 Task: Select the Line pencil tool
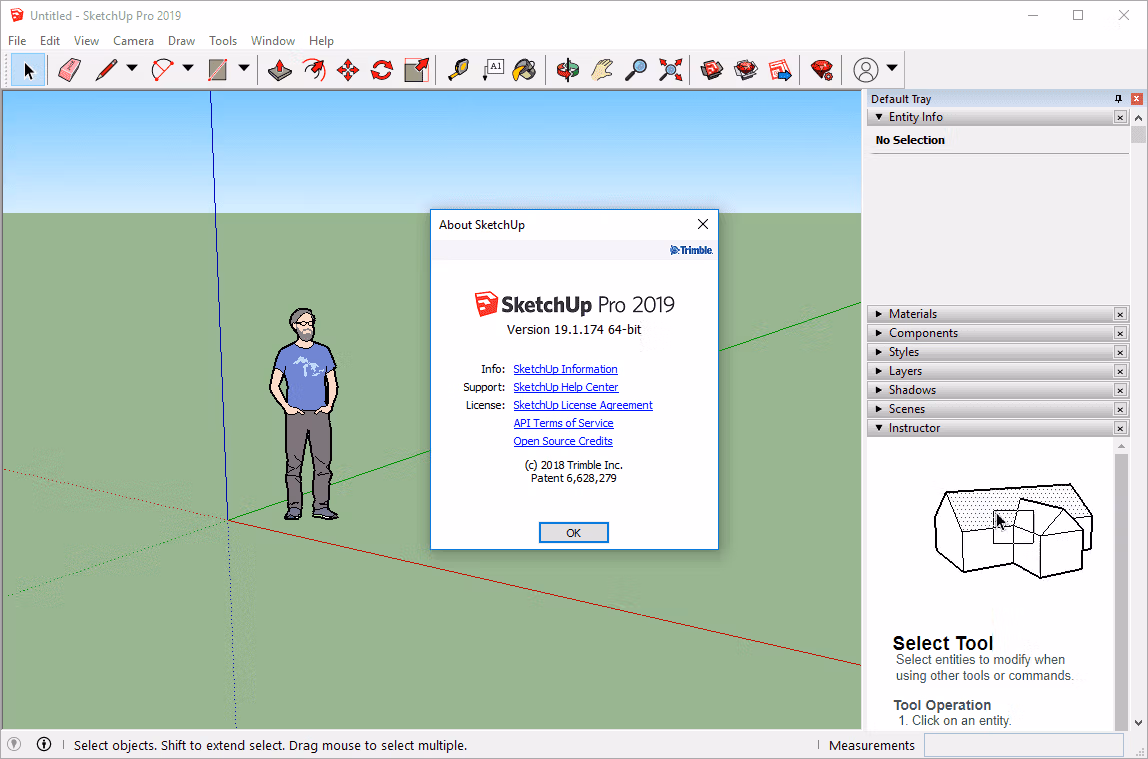(107, 70)
